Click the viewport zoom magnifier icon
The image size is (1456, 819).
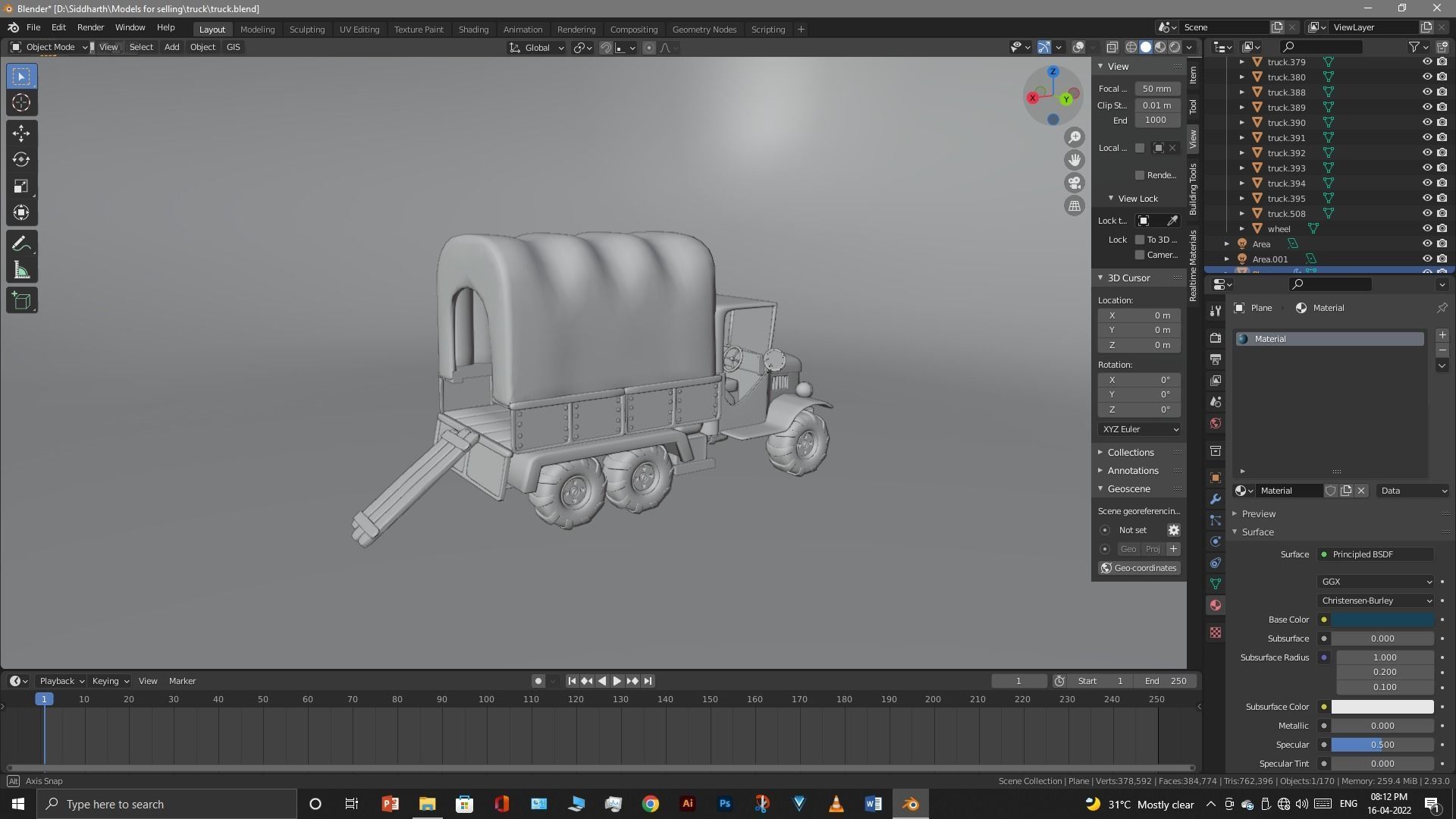(1075, 137)
